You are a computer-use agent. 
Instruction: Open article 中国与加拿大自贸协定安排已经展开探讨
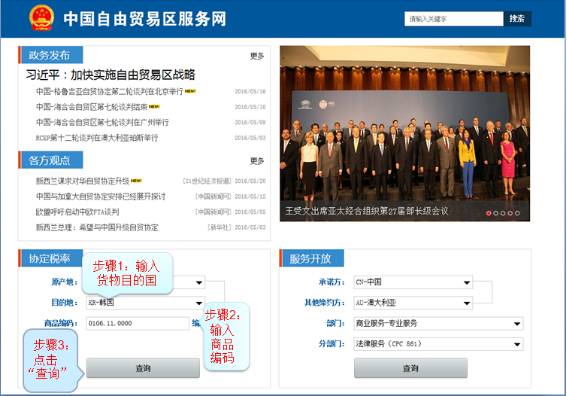[101, 196]
